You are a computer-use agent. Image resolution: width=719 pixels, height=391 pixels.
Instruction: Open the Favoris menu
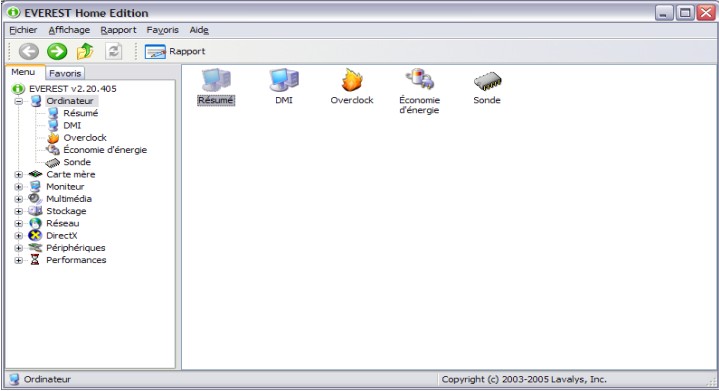(162, 30)
